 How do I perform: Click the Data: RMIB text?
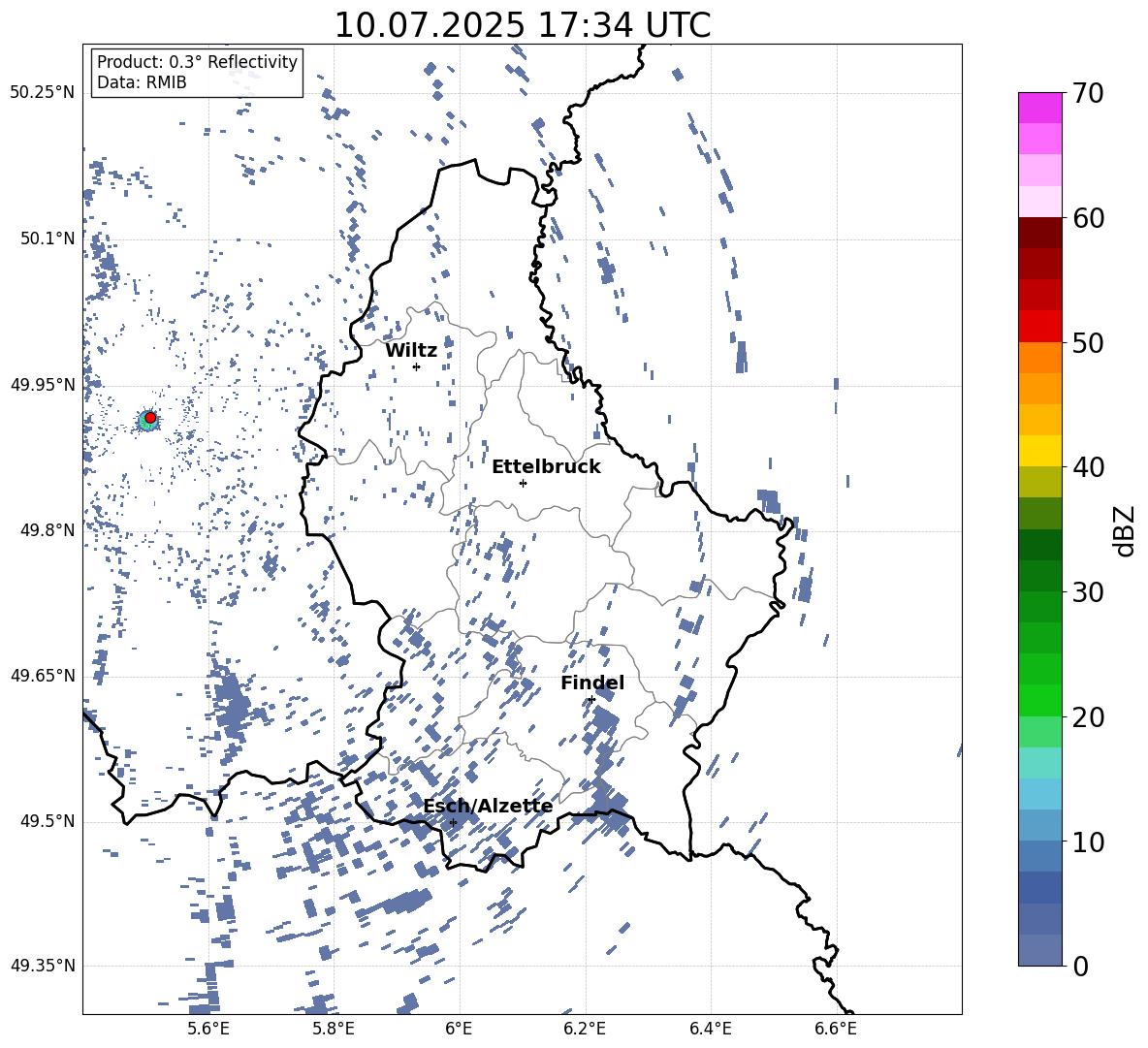pyautogui.click(x=142, y=82)
